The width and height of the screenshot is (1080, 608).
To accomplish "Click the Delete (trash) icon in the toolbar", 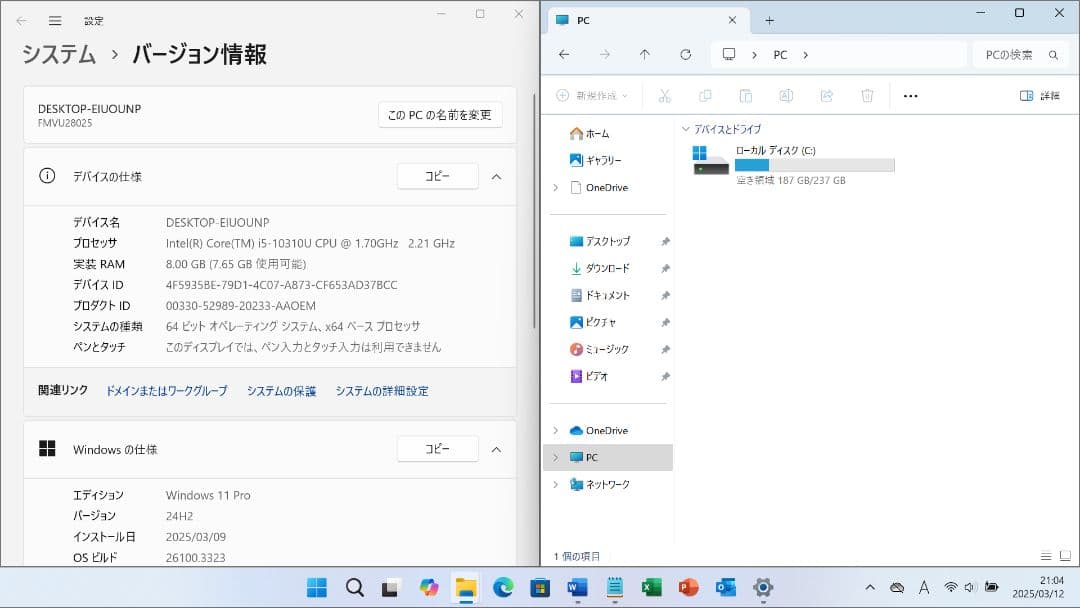I will (866, 95).
